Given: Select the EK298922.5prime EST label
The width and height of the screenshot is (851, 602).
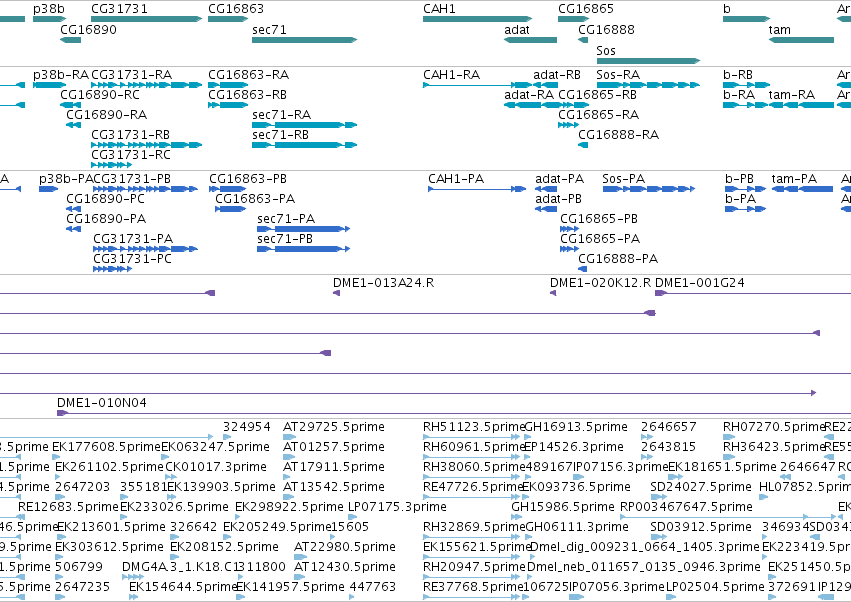Looking at the screenshot, I should point(289,507).
